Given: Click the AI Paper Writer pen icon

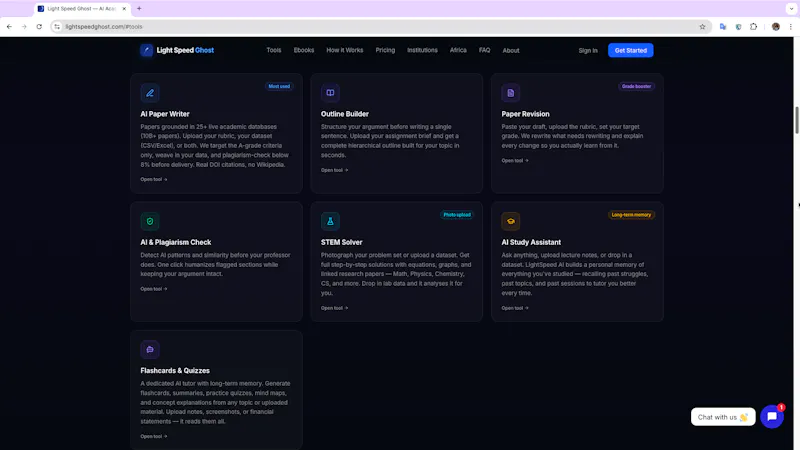Looking at the screenshot, I should pyautogui.click(x=150, y=93).
